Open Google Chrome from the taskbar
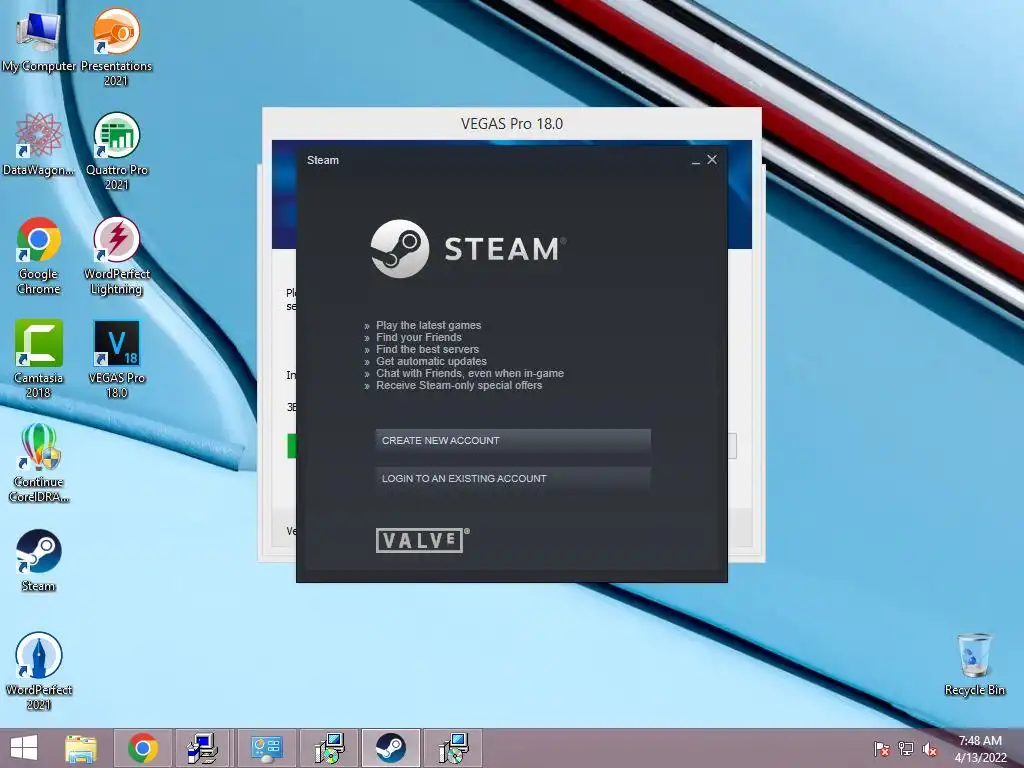The image size is (1024, 768). tap(143, 748)
